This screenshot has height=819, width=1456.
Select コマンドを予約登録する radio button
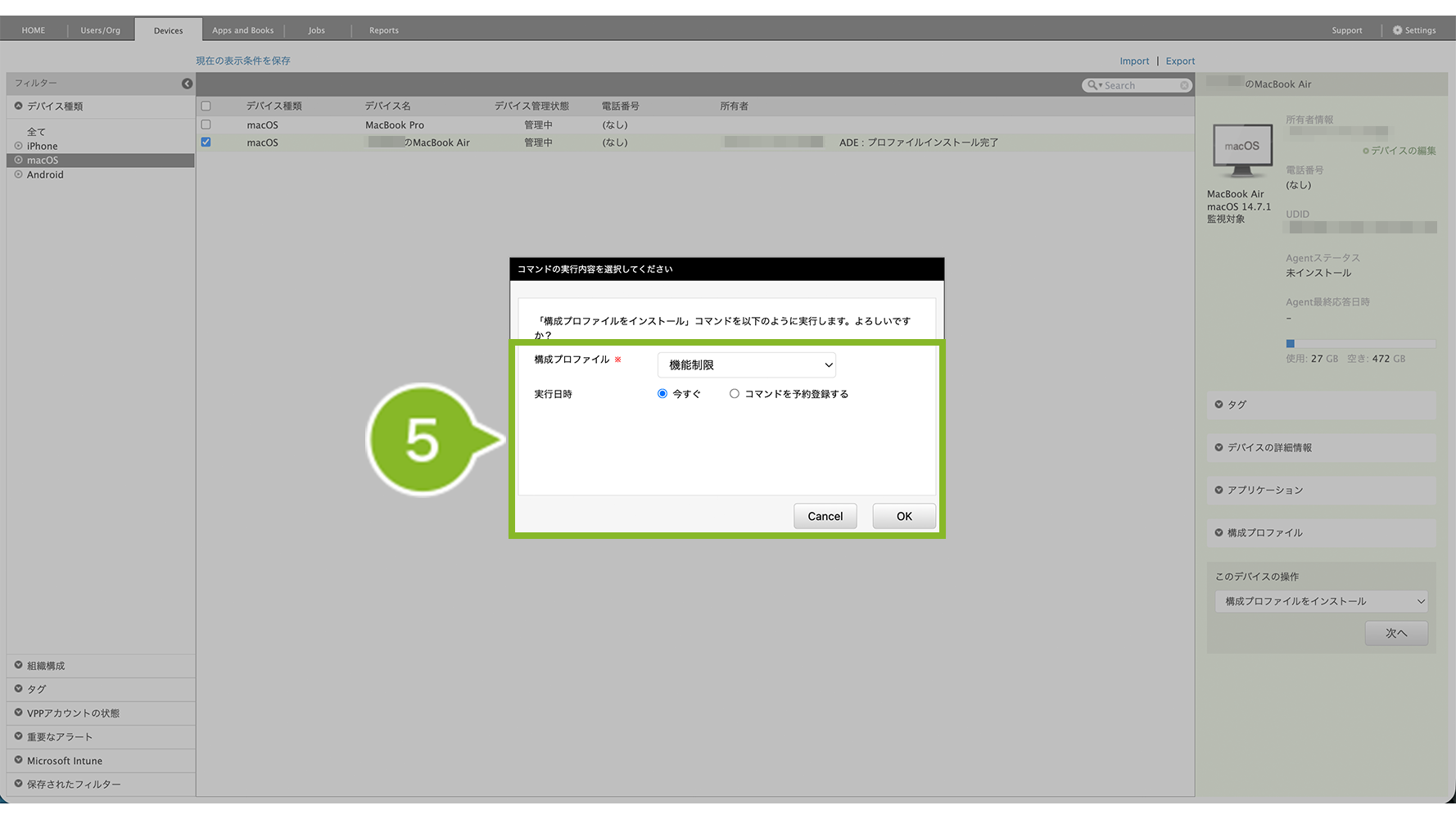[735, 394]
